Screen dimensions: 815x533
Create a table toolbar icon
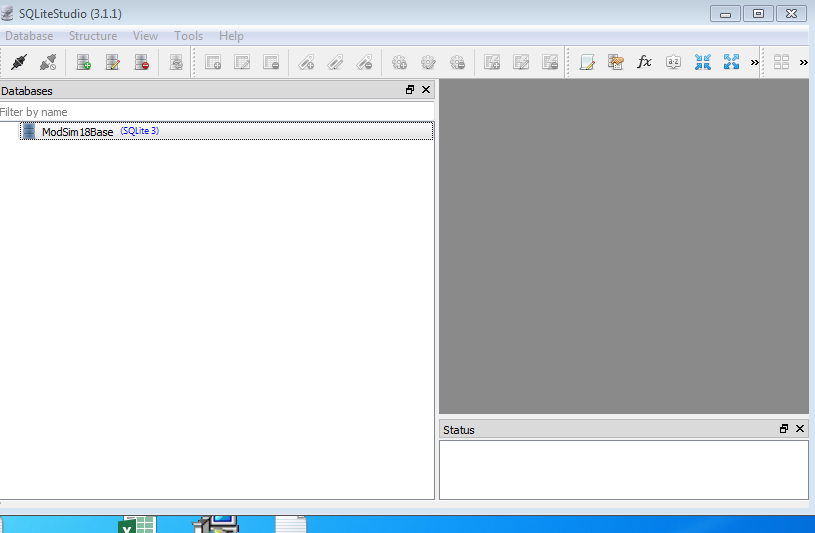(x=213, y=62)
